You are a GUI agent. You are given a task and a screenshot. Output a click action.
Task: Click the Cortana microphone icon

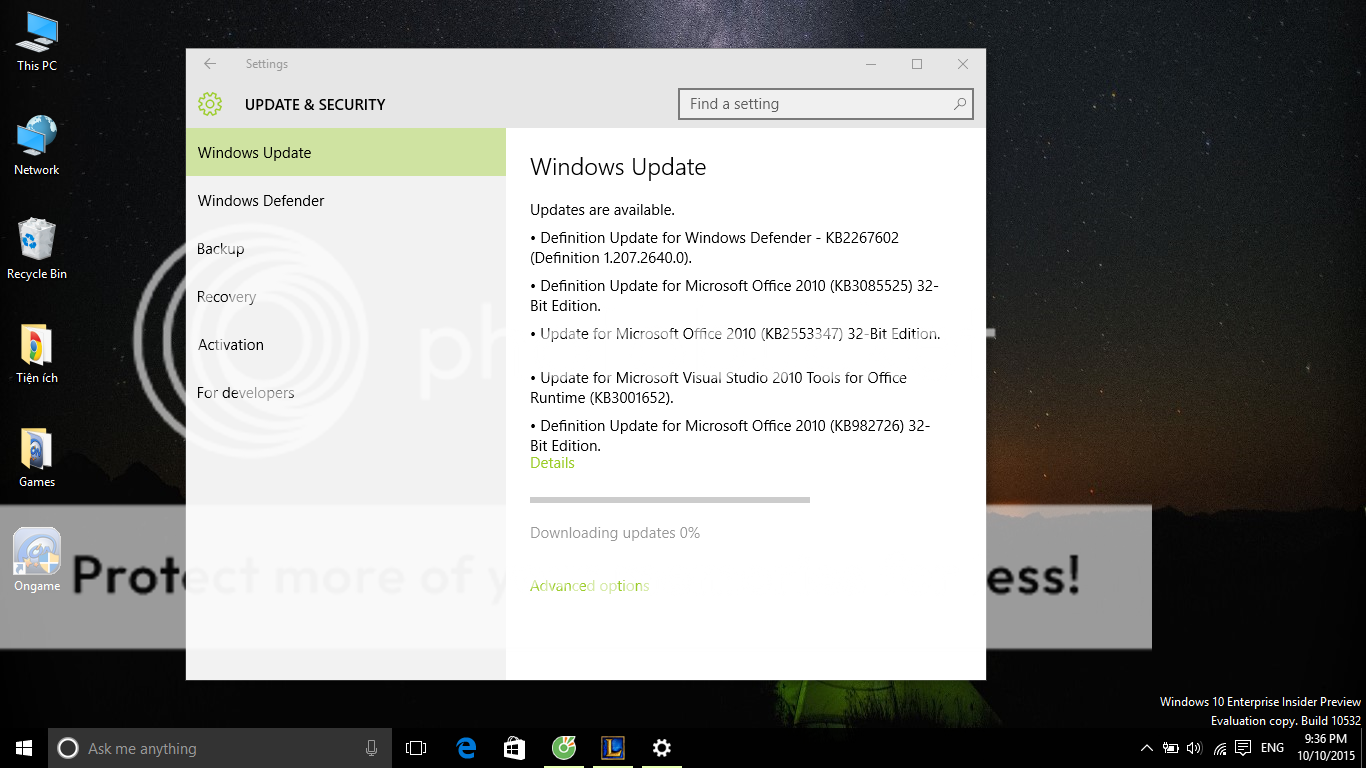[371, 748]
